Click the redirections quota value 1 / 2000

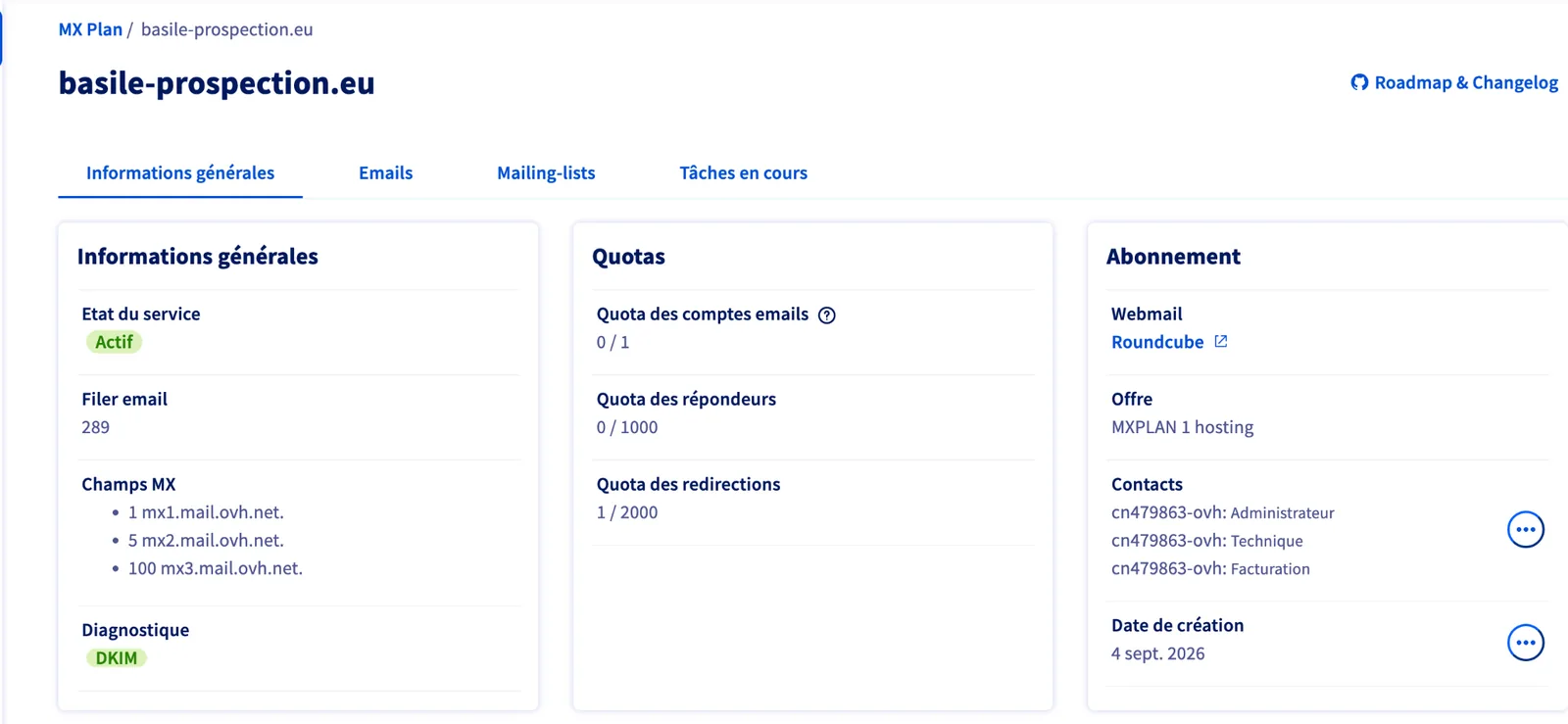point(627,512)
